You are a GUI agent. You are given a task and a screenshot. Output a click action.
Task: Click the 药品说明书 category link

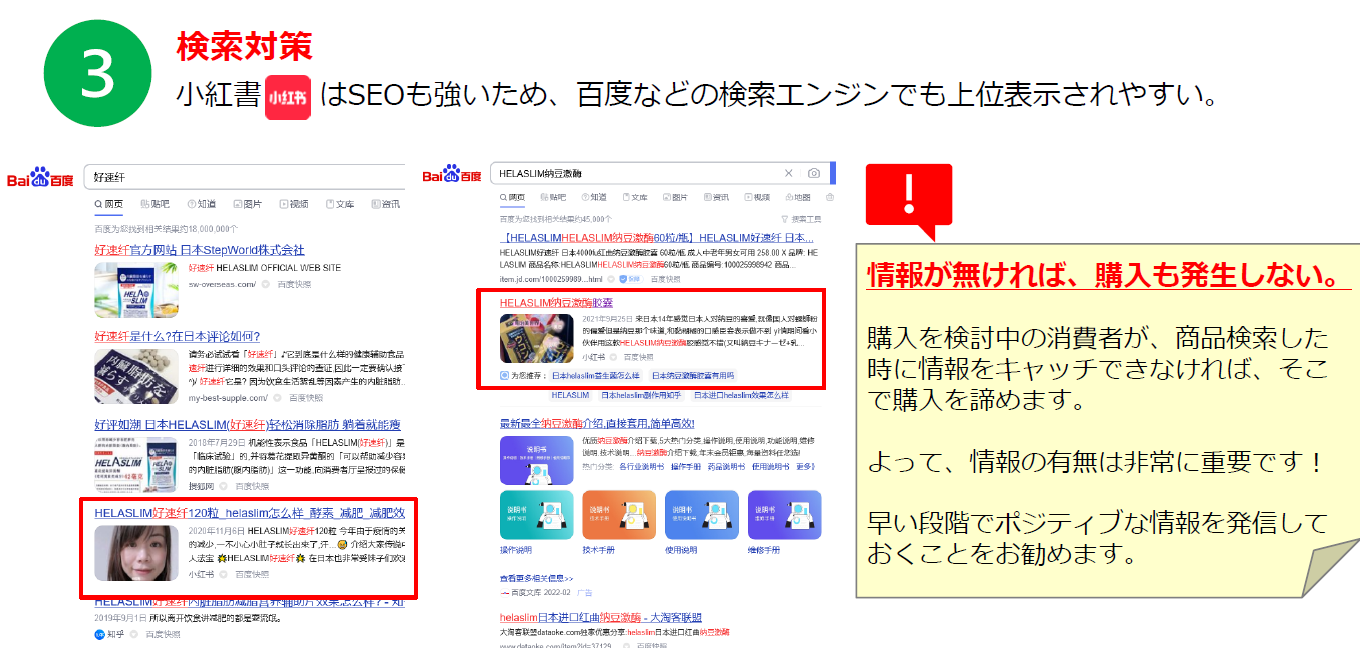pos(727,466)
